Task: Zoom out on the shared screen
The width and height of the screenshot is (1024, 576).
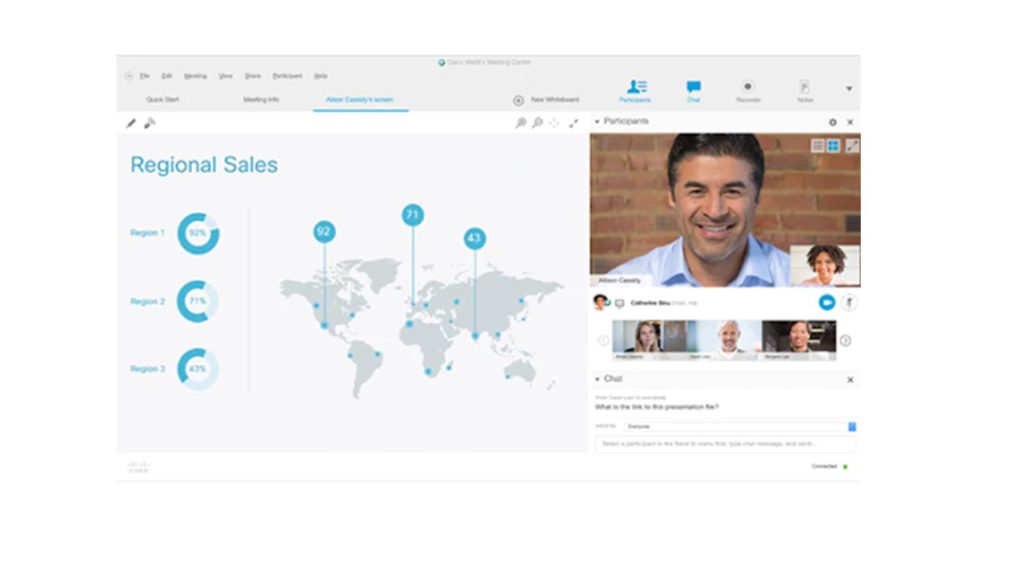Action: coord(537,123)
